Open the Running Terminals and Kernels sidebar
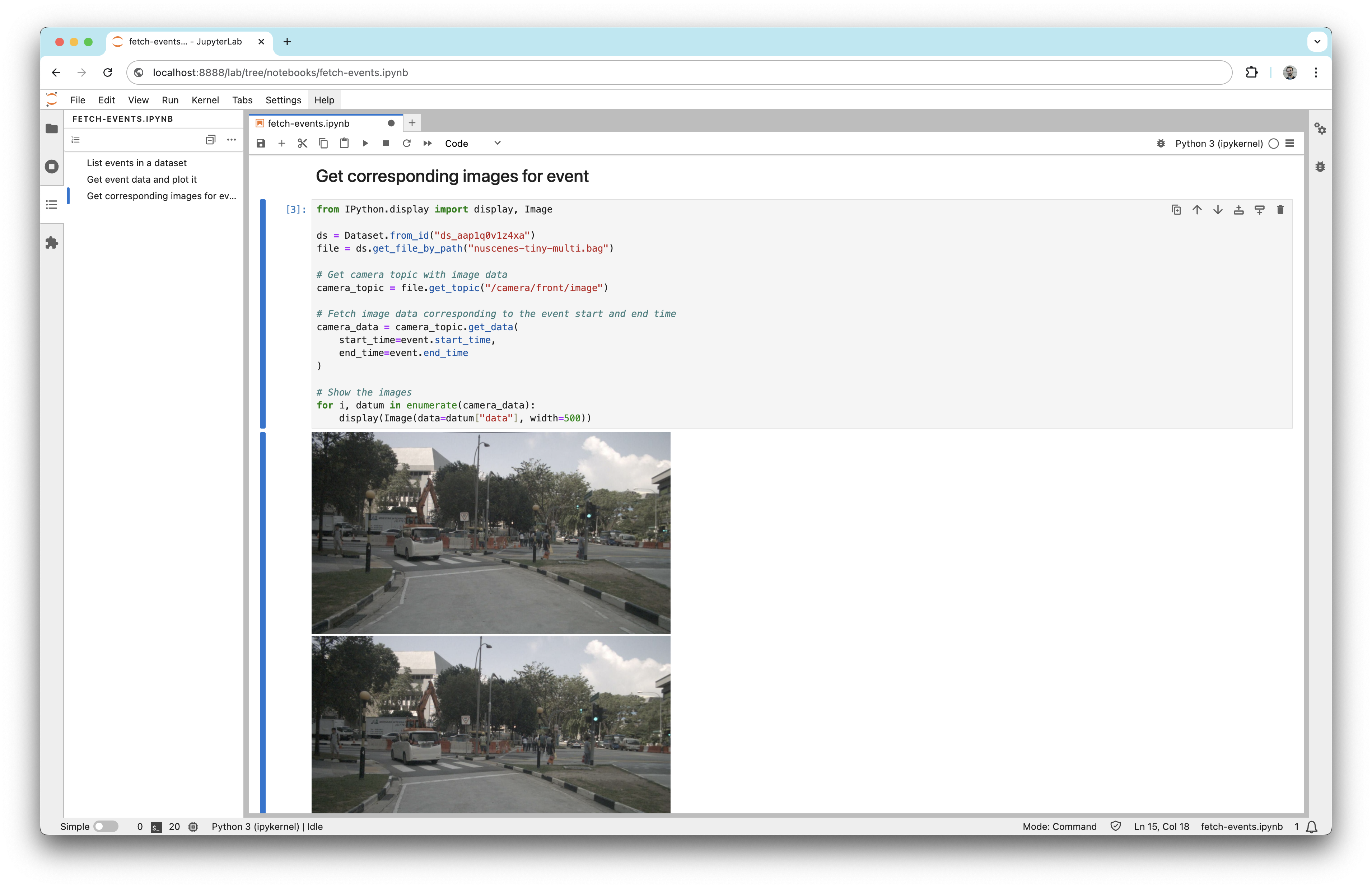Screen dimensions: 1372x888 52,167
